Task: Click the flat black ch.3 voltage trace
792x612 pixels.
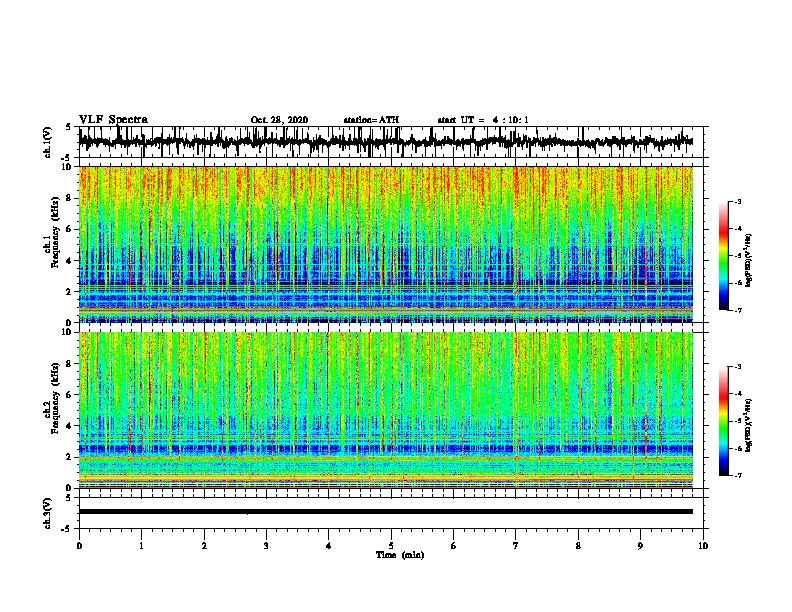Action: (x=385, y=512)
